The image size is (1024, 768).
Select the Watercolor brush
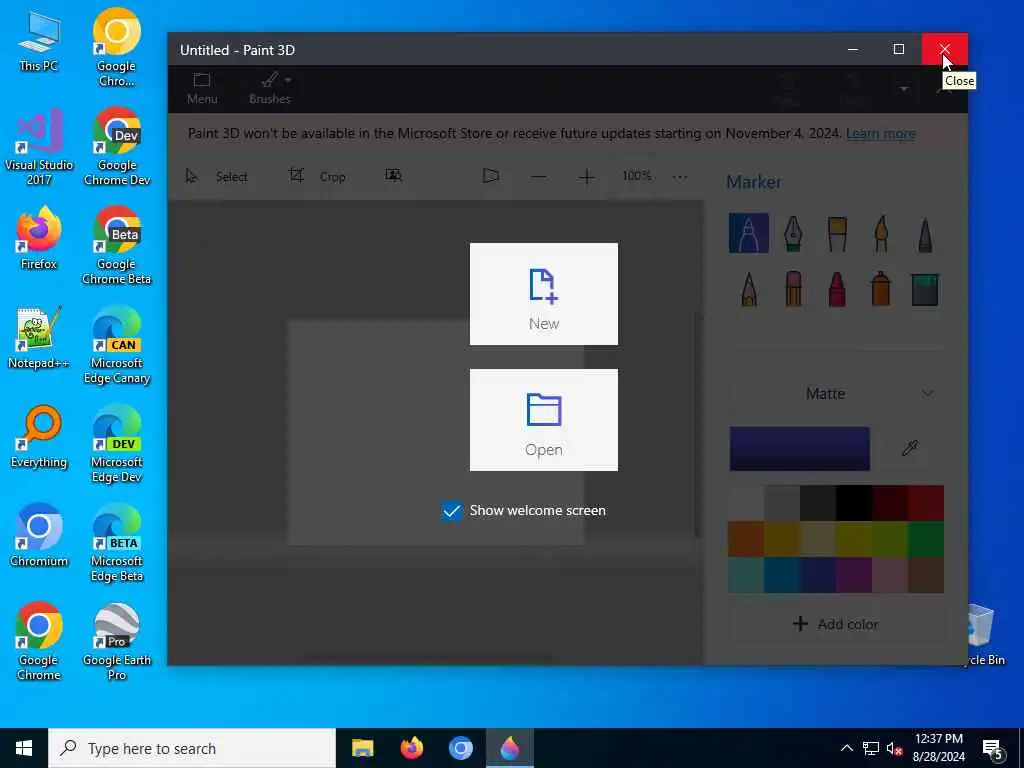[x=881, y=233]
